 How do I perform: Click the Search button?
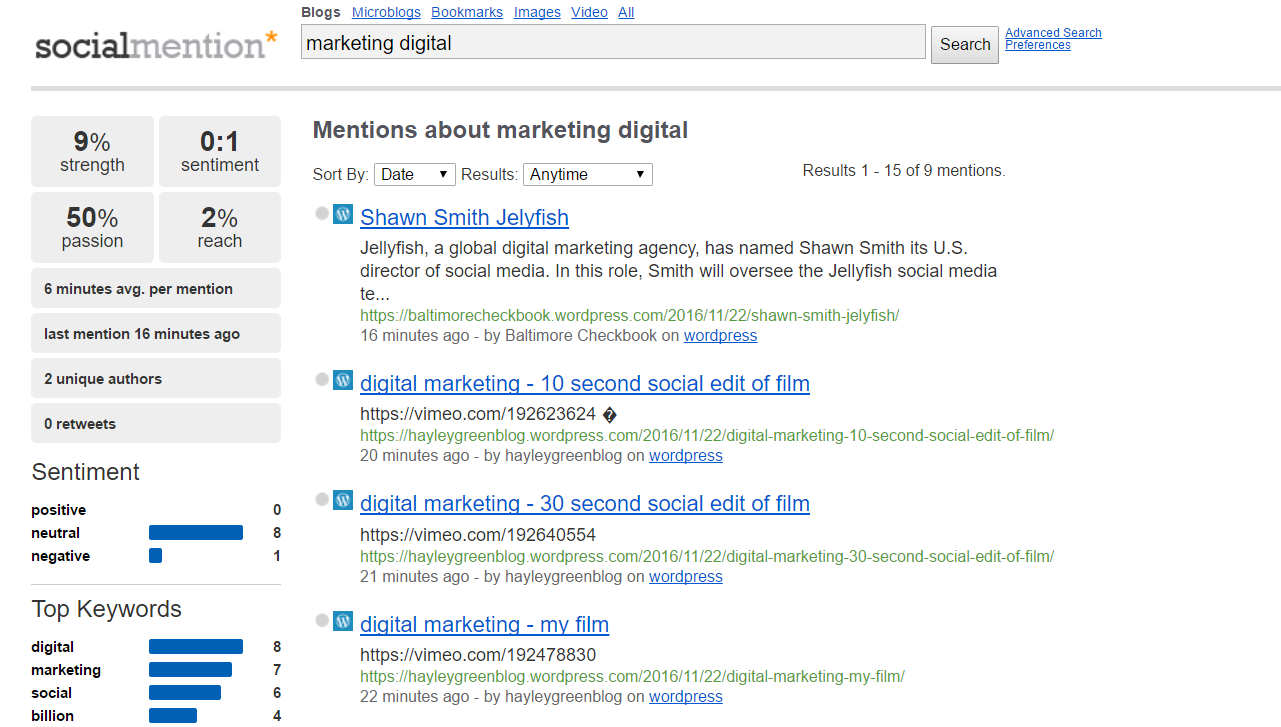(965, 44)
